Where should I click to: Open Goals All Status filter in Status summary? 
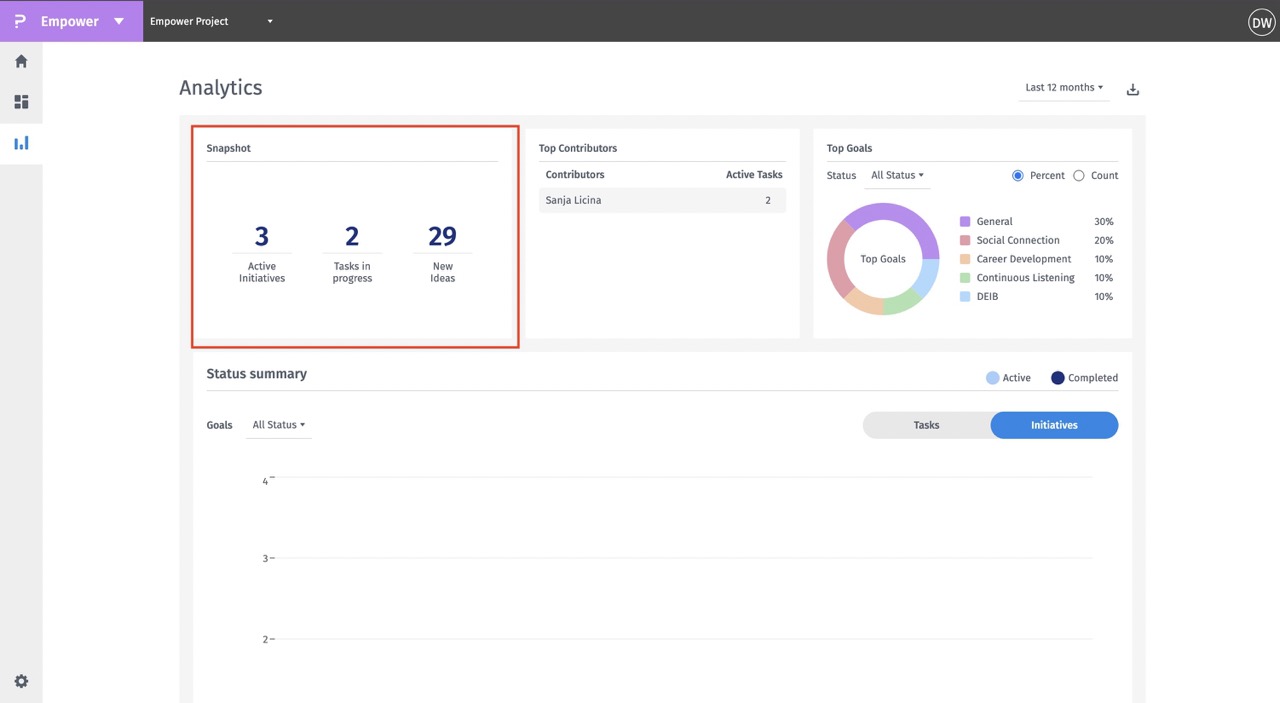click(x=278, y=425)
